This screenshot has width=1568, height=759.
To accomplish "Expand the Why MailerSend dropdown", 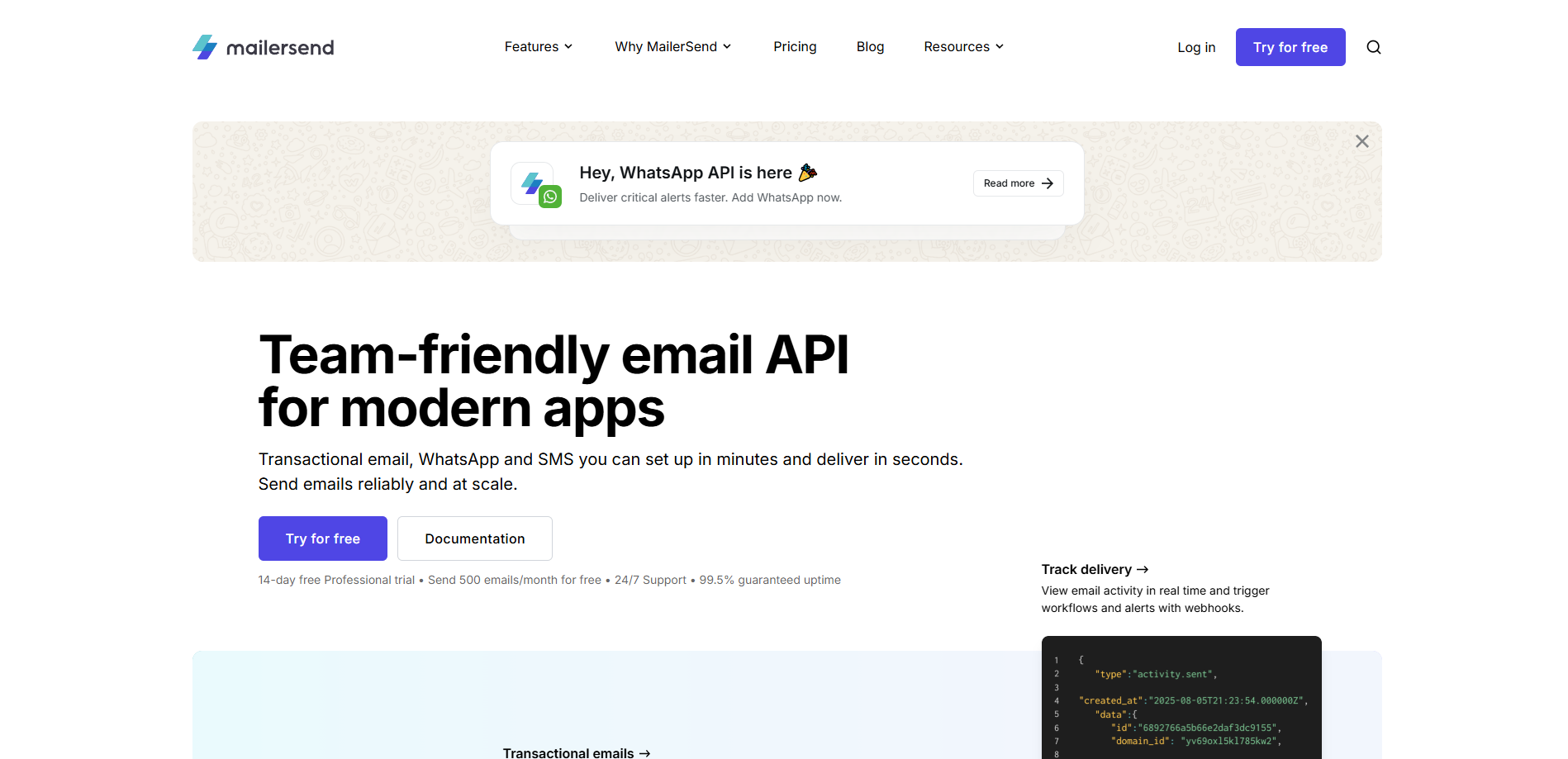I will 673,47.
